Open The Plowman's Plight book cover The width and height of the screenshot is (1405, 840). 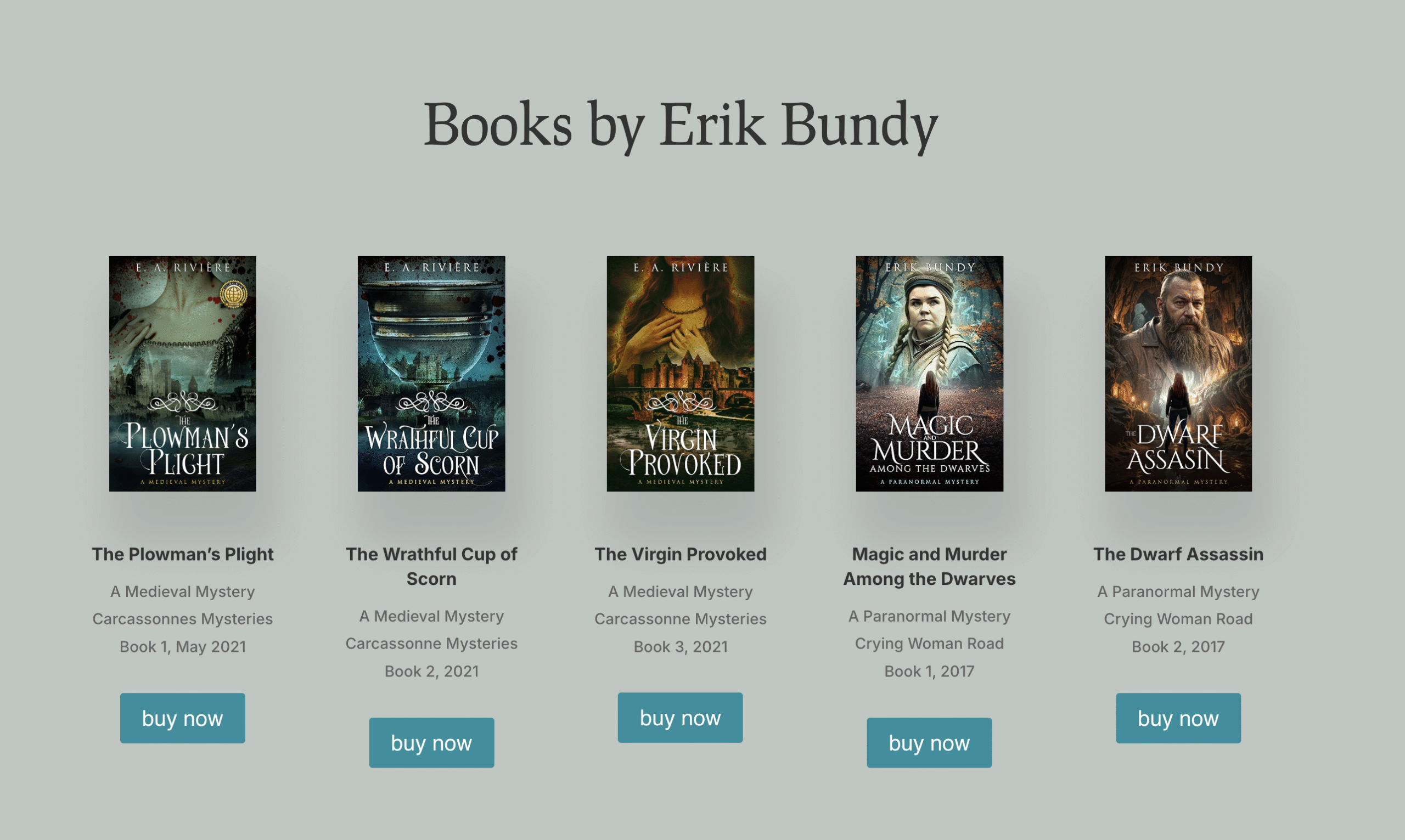coord(182,374)
